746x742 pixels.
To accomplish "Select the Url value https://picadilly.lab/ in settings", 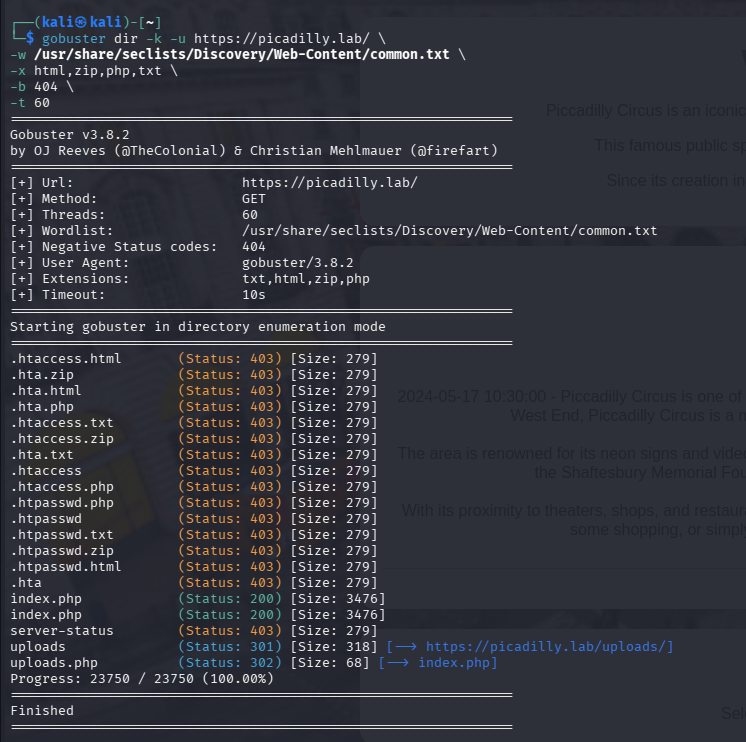I will 329,182.
